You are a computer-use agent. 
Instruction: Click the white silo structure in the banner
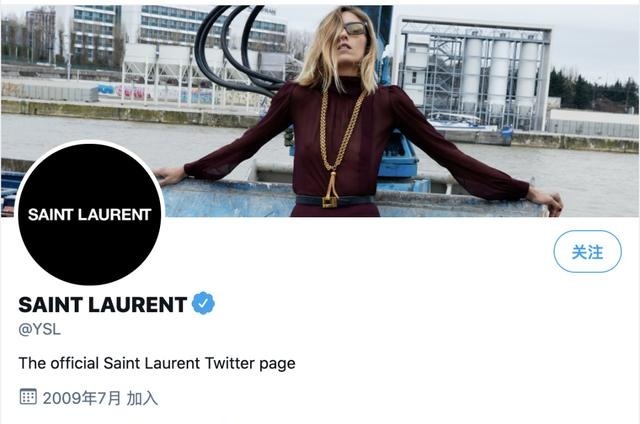point(500,75)
